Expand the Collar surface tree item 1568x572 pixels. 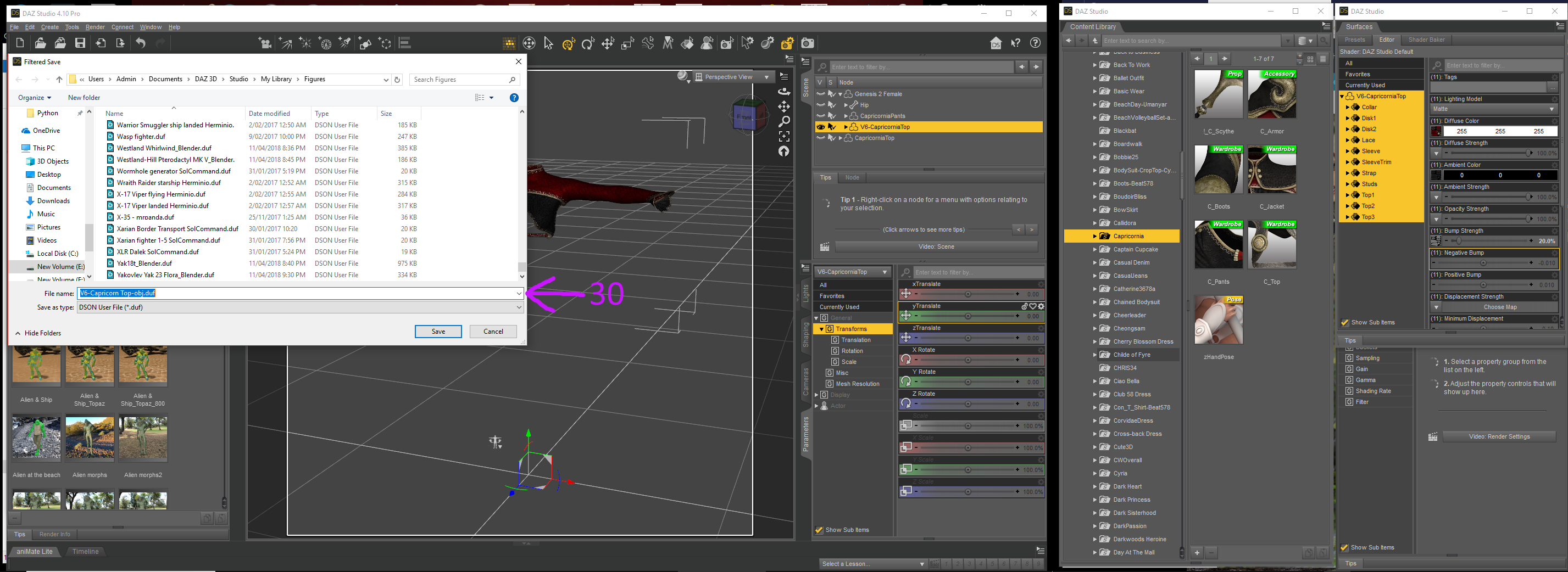pyautogui.click(x=1348, y=108)
